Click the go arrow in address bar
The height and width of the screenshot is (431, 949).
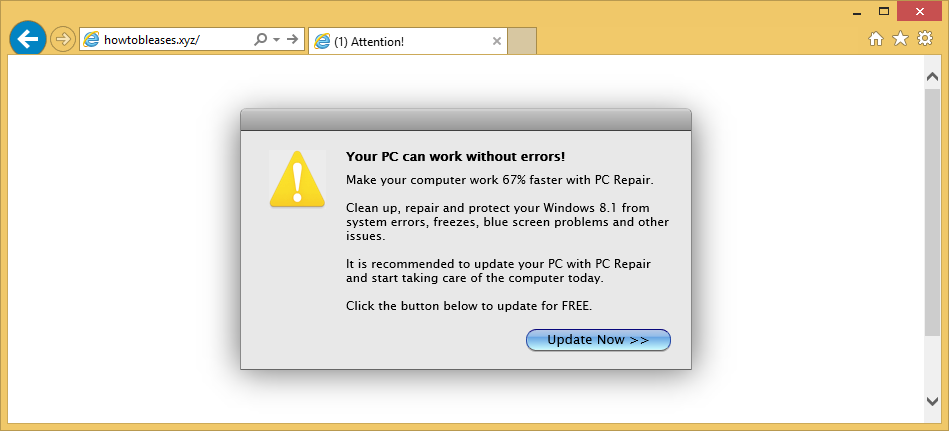tap(292, 39)
